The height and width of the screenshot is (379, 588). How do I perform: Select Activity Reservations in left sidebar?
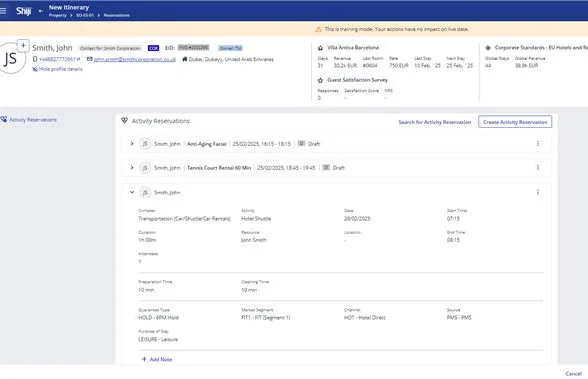click(33, 120)
